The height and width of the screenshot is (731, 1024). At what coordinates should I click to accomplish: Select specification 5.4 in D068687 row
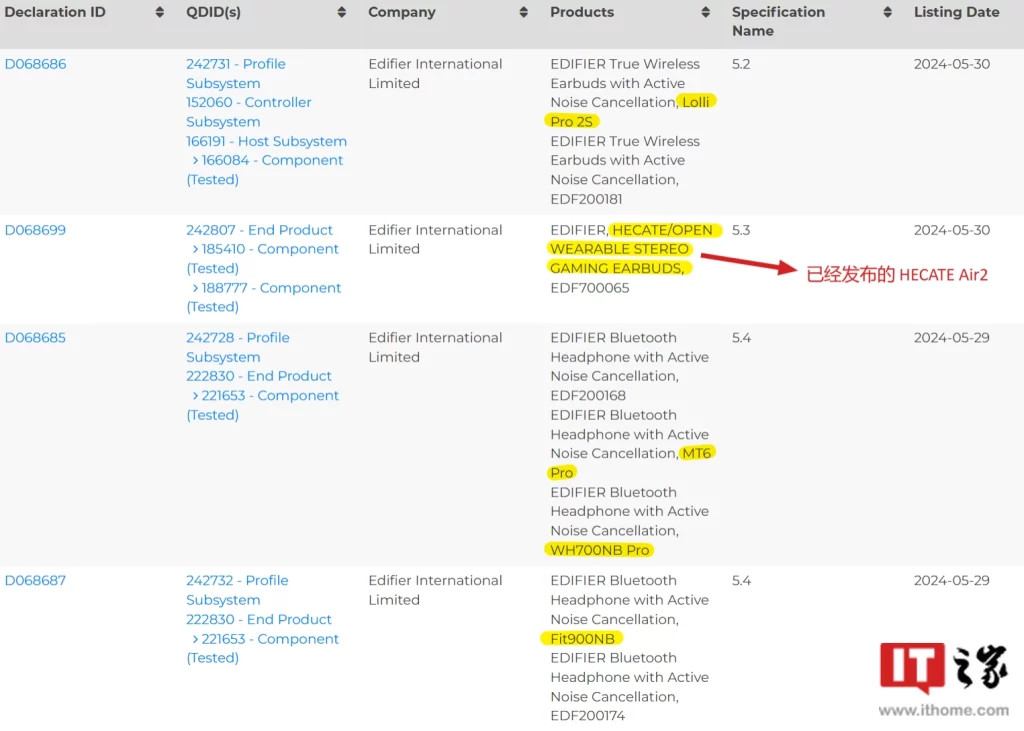(741, 580)
